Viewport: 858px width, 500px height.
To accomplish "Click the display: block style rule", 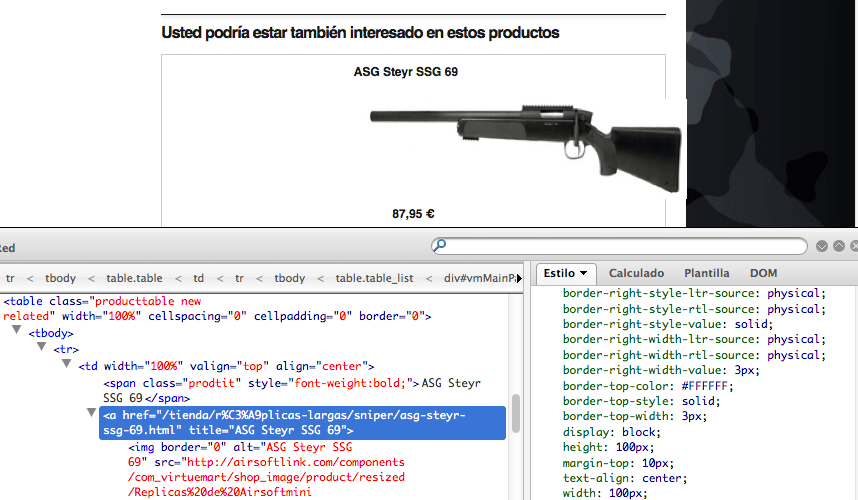I will coord(612,432).
